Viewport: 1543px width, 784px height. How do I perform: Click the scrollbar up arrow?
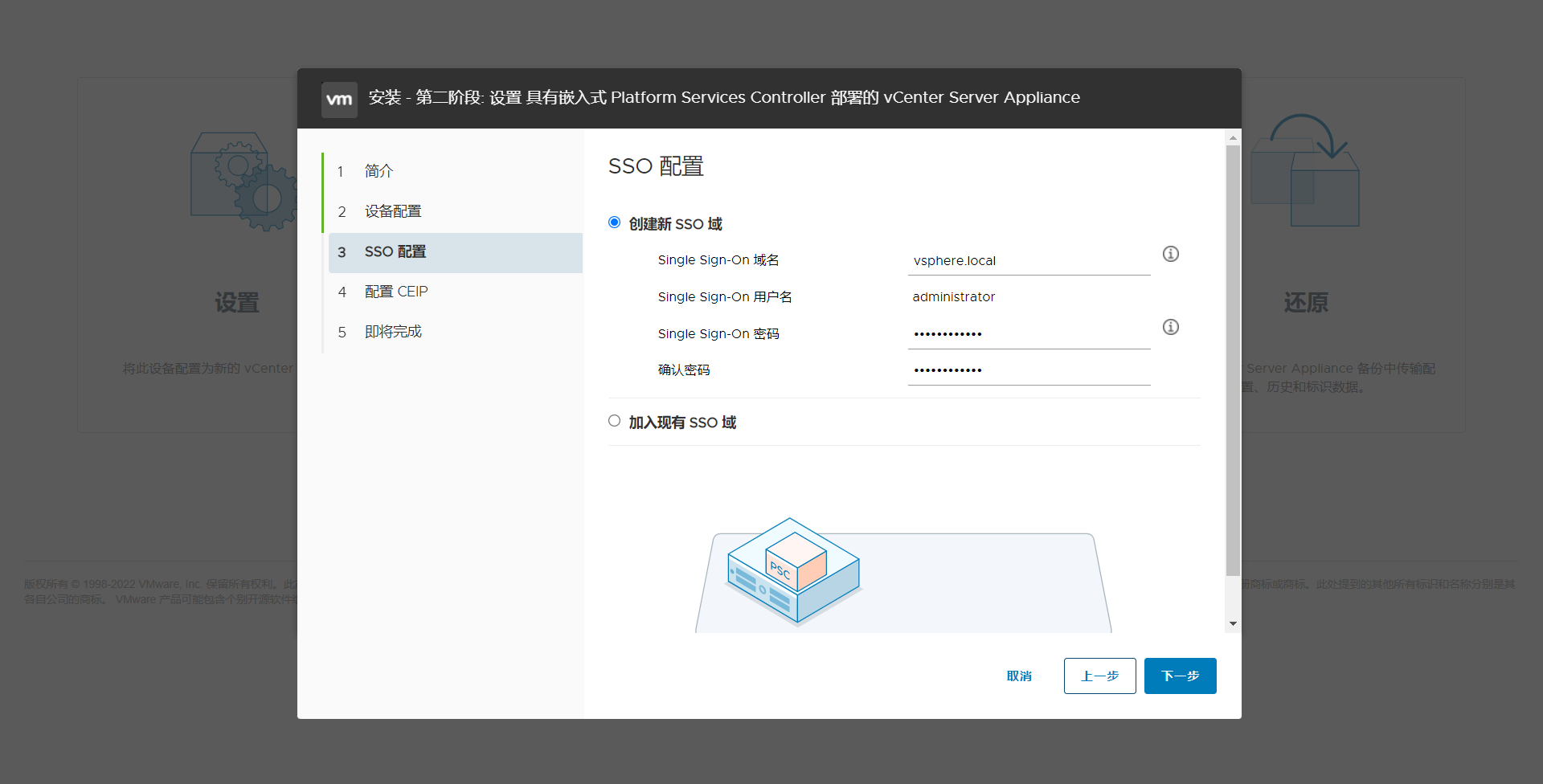[1233, 138]
